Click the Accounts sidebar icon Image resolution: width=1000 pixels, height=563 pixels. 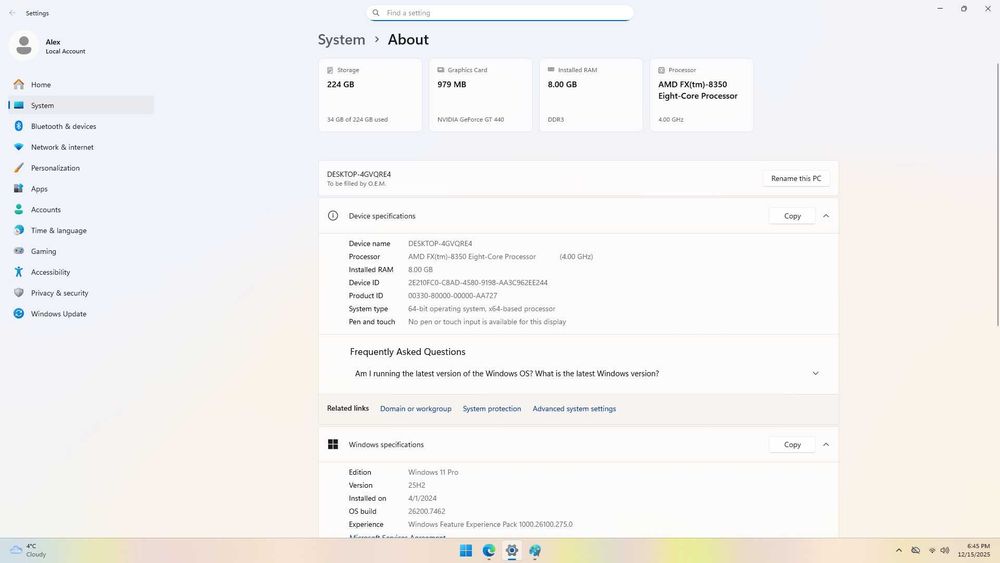point(18,209)
